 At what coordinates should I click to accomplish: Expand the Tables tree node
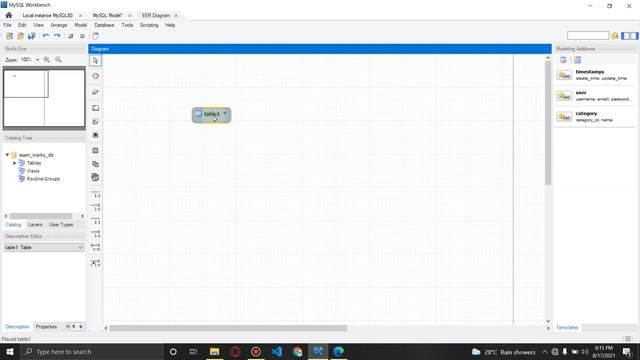(15, 163)
